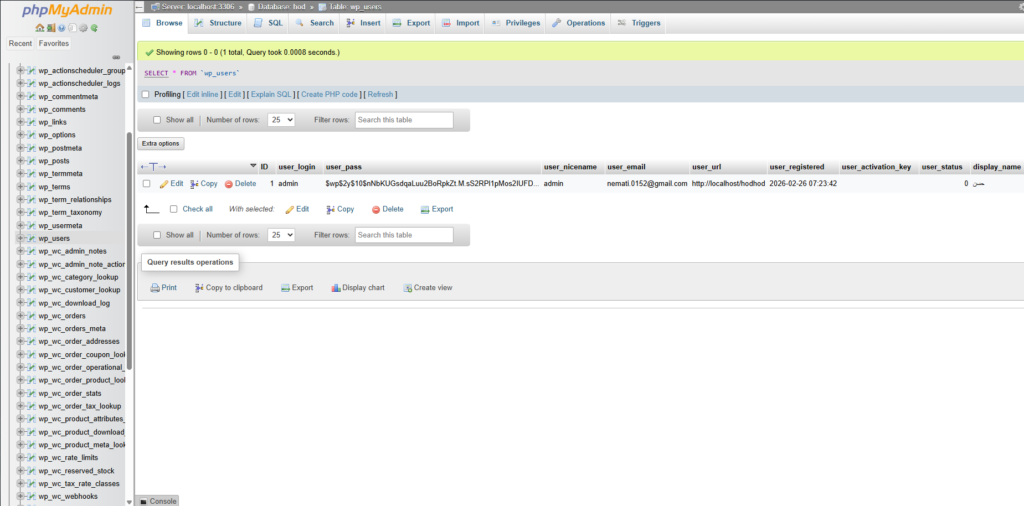Switch to the Search tab
The height and width of the screenshot is (506, 1024).
(x=314, y=23)
